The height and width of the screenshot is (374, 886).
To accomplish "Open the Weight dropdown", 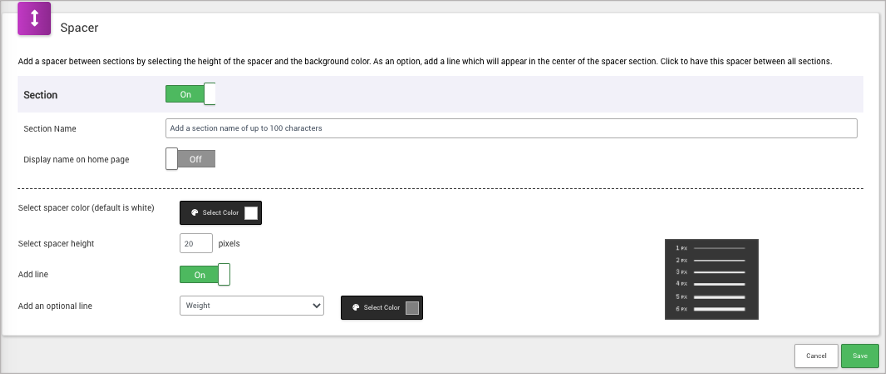I will pos(251,306).
